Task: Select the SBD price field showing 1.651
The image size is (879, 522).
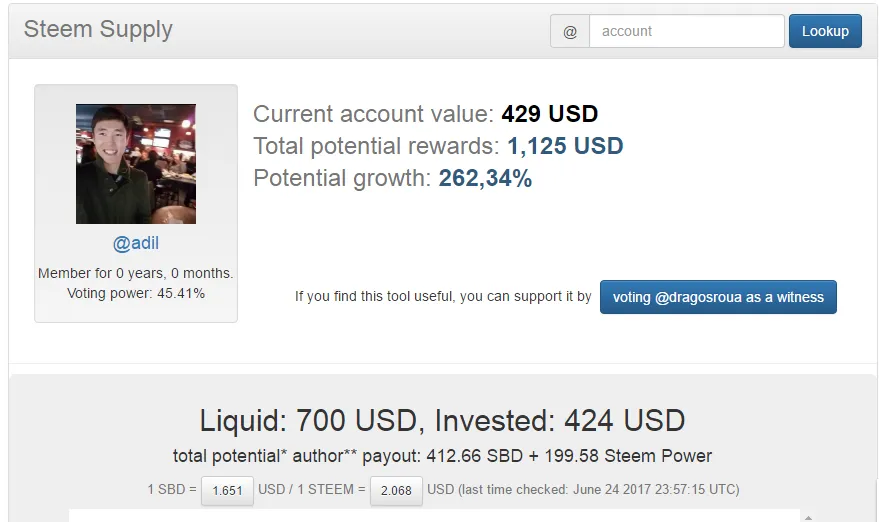Action: 228,491
